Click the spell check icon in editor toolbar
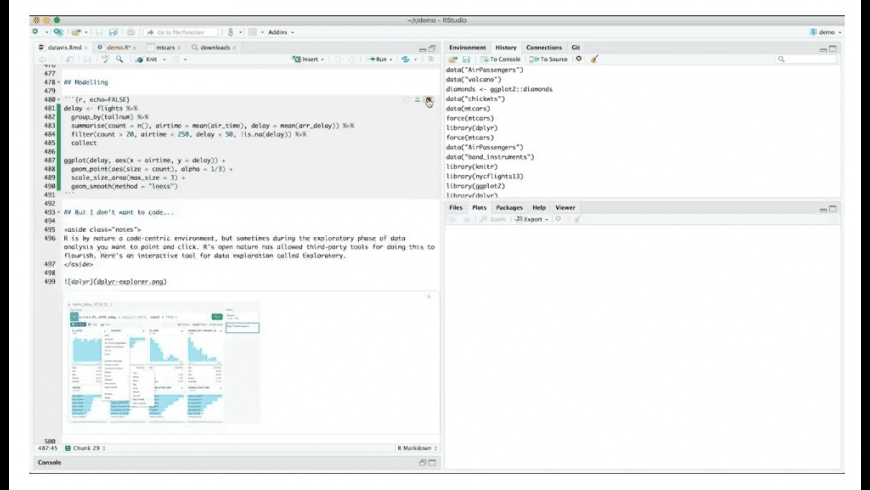The image size is (870, 490). 105,59
